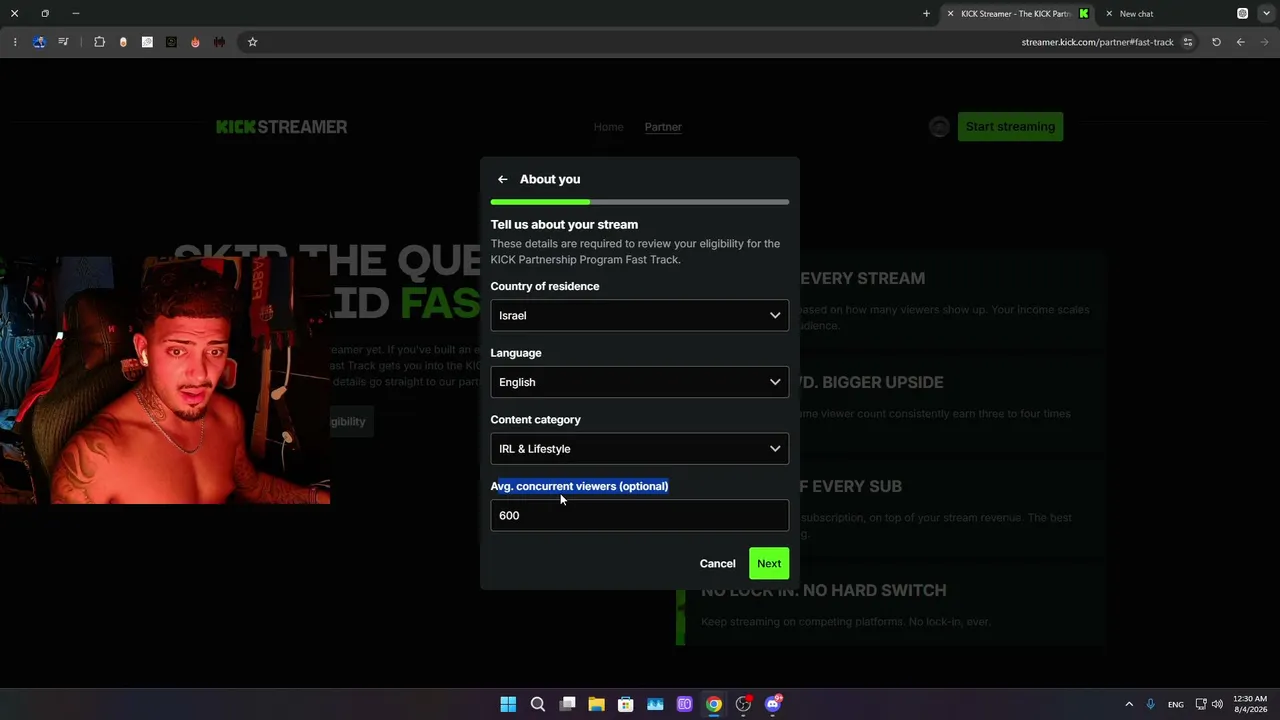Image resolution: width=1280 pixels, height=720 pixels.
Task: Show hidden system tray icons
Action: pyautogui.click(x=1129, y=704)
